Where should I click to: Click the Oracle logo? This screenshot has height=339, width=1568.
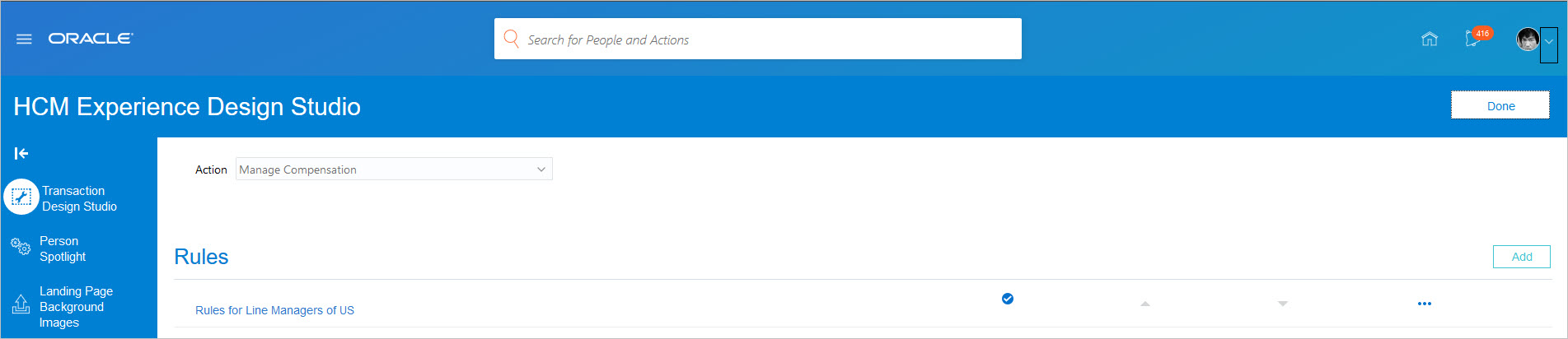coord(90,39)
